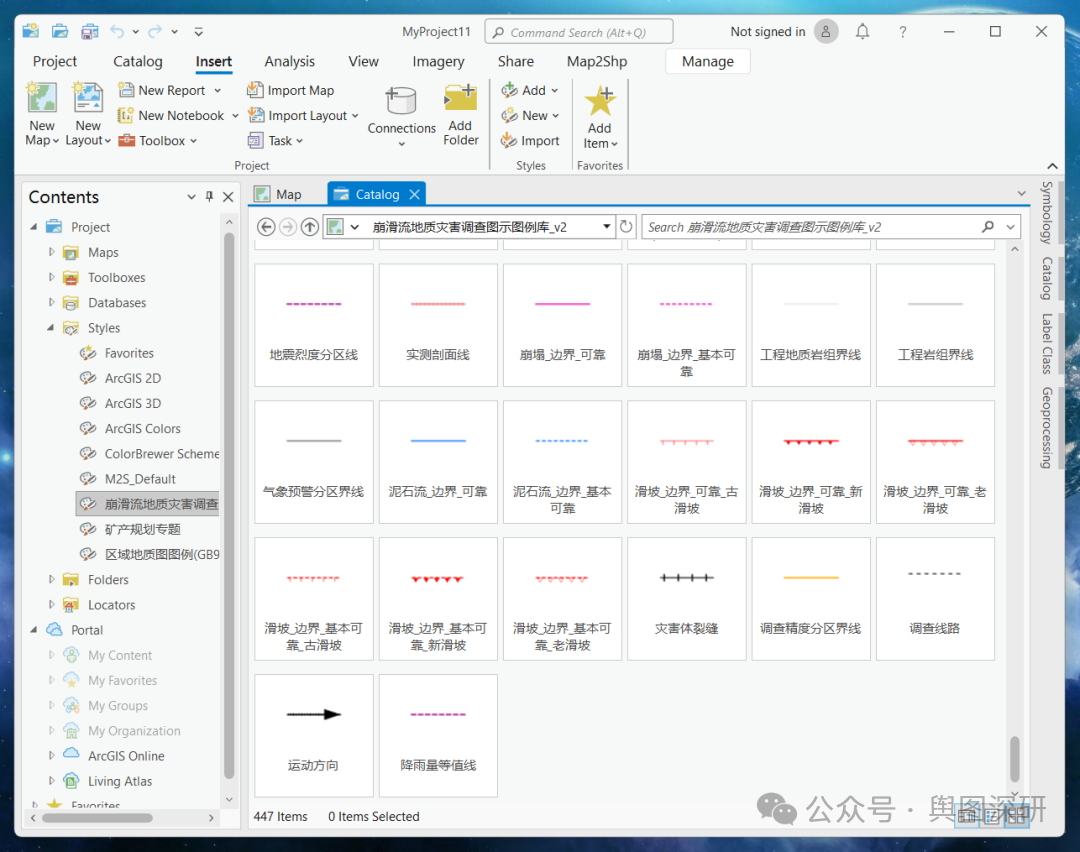1080x852 pixels.
Task: Collapse the Styles tree node
Action: [x=50, y=328]
